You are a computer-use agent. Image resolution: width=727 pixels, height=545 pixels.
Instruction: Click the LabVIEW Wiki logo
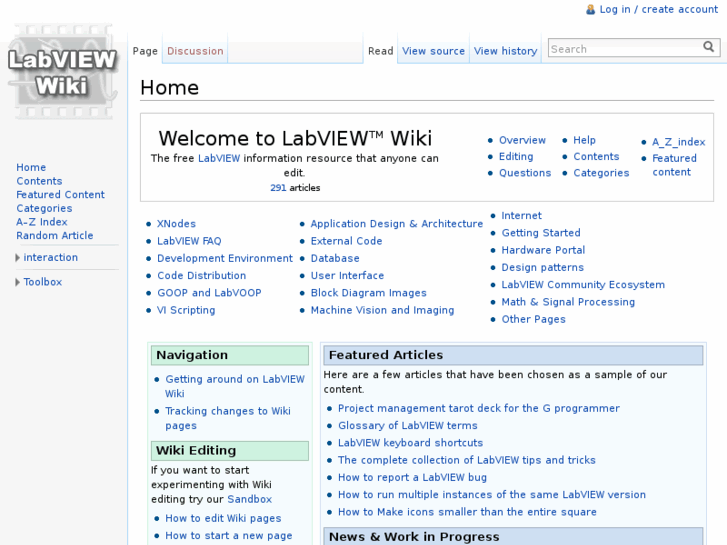coord(62,73)
